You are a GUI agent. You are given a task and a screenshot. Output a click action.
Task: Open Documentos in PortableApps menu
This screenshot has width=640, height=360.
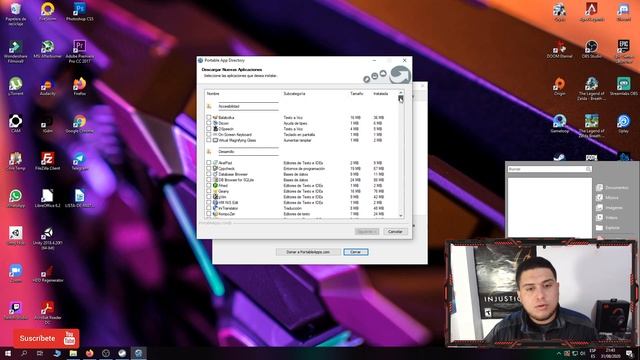coord(612,188)
